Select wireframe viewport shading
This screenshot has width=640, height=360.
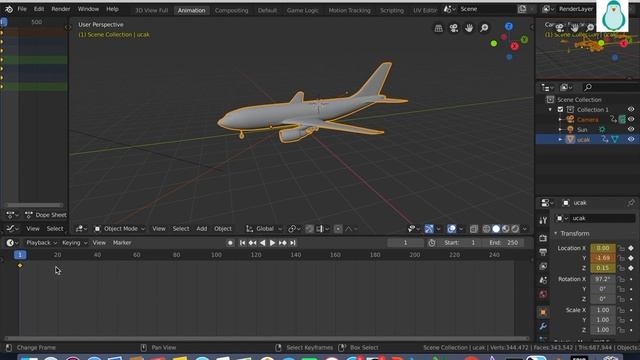pyautogui.click(x=486, y=229)
